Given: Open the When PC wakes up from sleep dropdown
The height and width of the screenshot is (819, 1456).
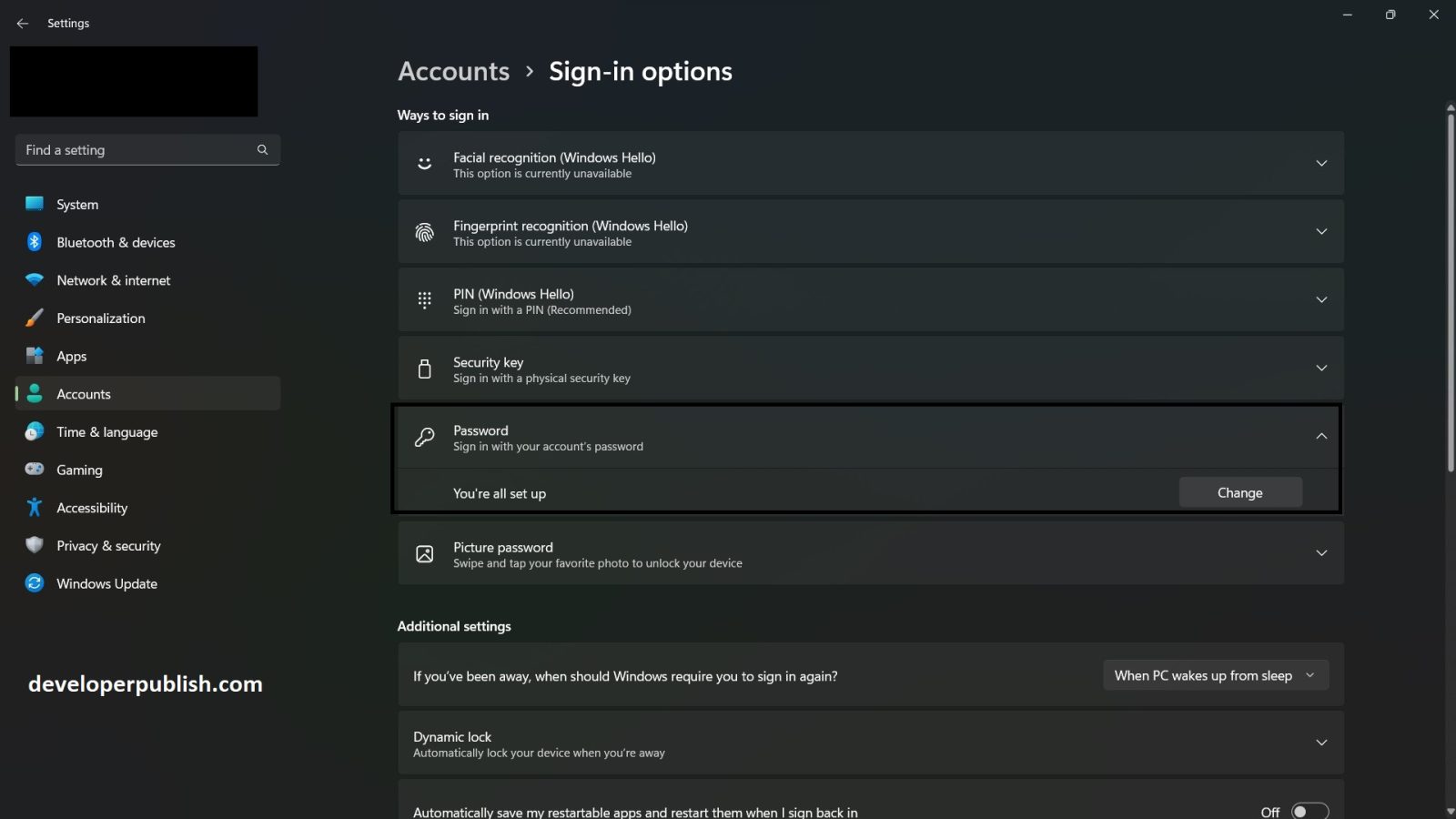Looking at the screenshot, I should pyautogui.click(x=1215, y=675).
